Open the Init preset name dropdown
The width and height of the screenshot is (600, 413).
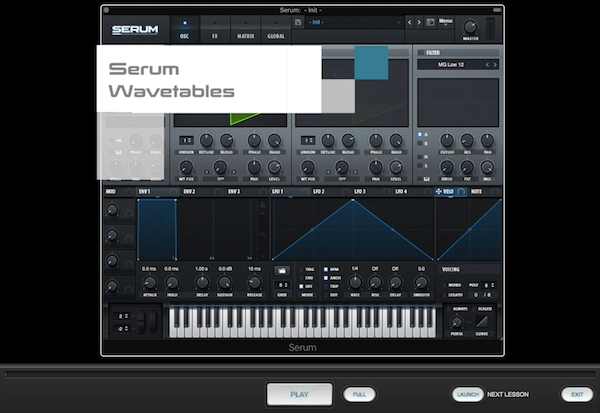[354, 22]
